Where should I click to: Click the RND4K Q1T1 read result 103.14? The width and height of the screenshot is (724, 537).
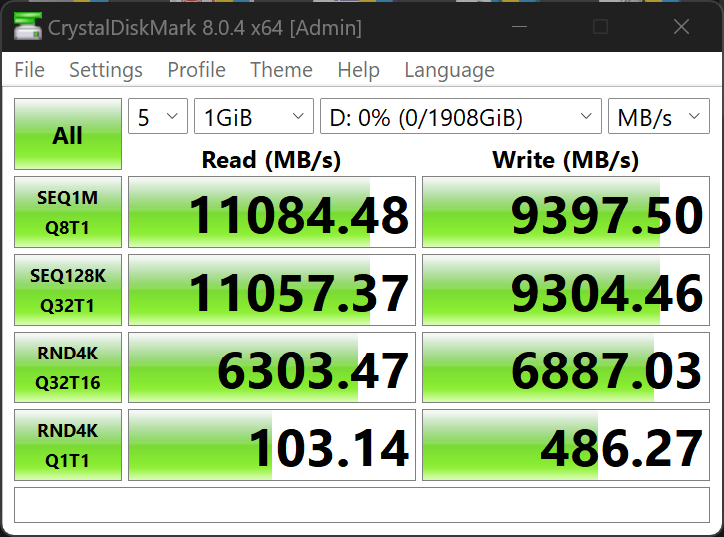tap(272, 445)
